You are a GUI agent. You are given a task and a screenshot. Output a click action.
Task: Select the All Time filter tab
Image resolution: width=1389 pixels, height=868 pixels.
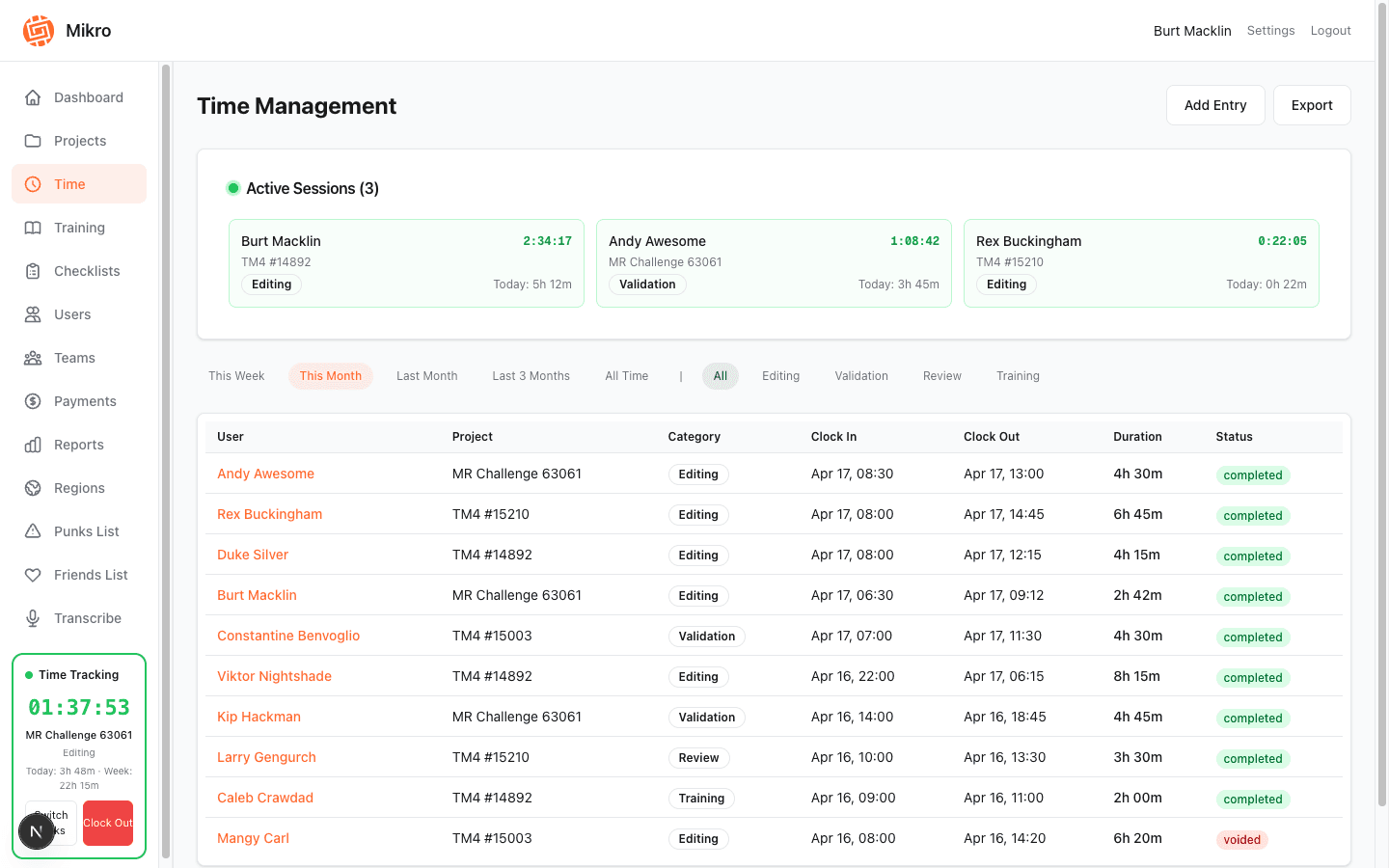[x=626, y=375]
